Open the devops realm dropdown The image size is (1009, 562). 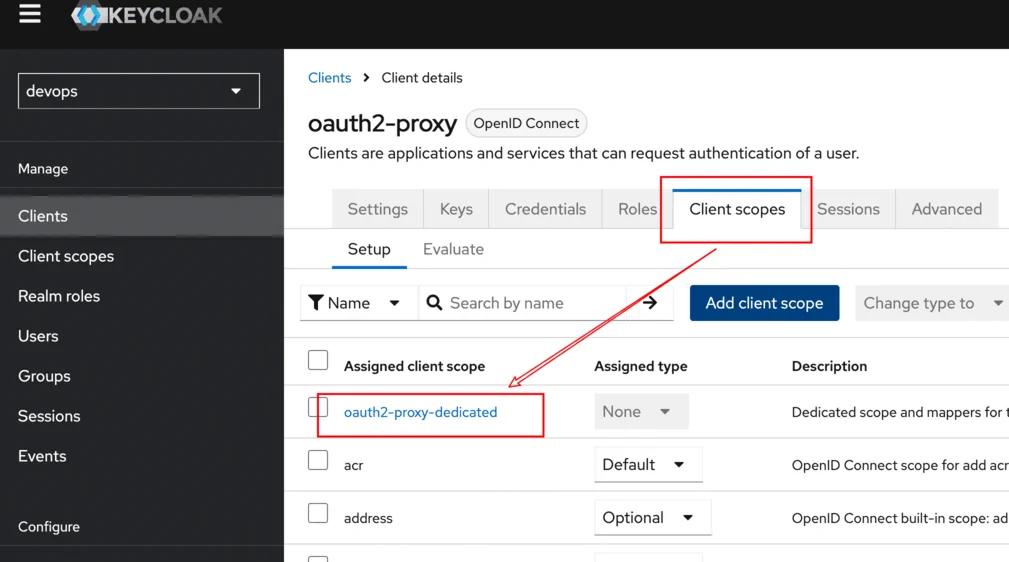click(x=139, y=91)
